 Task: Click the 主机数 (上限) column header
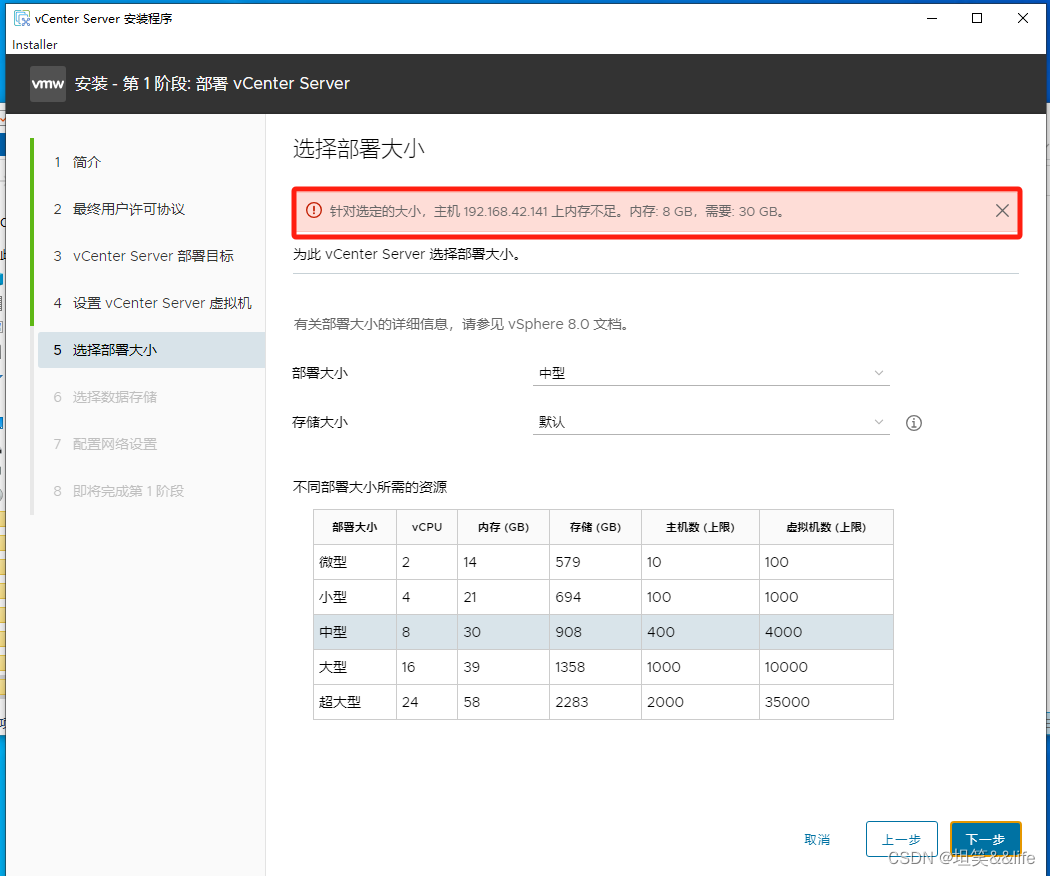(700, 527)
